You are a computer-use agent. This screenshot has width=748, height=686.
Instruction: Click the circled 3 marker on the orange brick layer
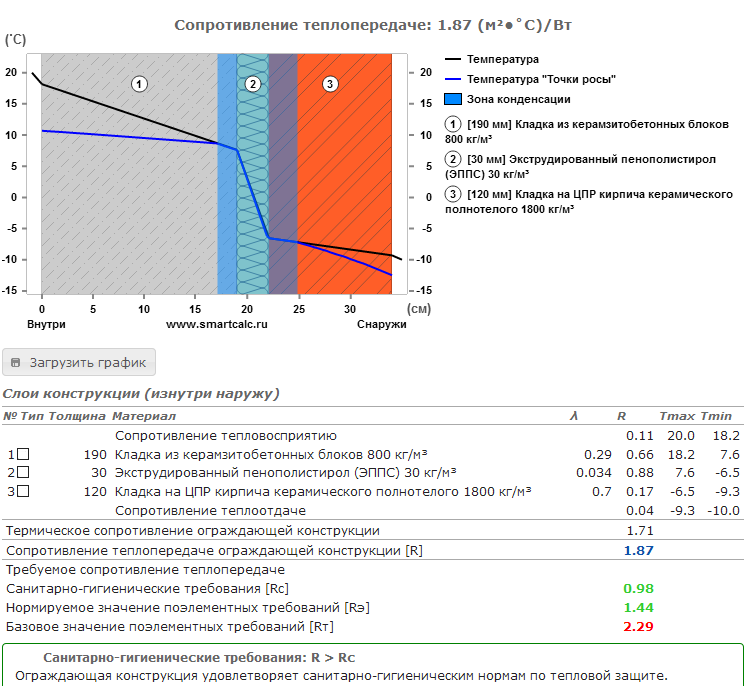click(x=330, y=84)
